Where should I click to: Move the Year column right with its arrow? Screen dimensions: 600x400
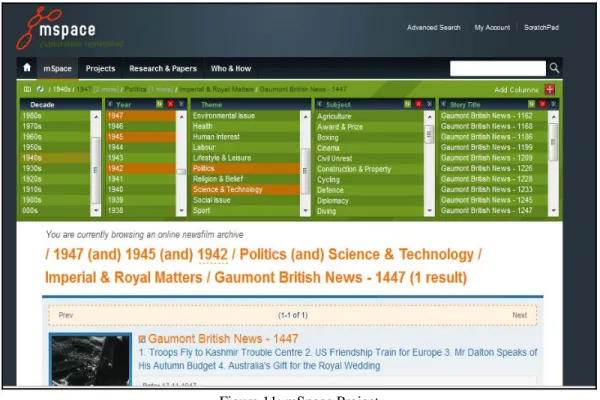click(181, 104)
